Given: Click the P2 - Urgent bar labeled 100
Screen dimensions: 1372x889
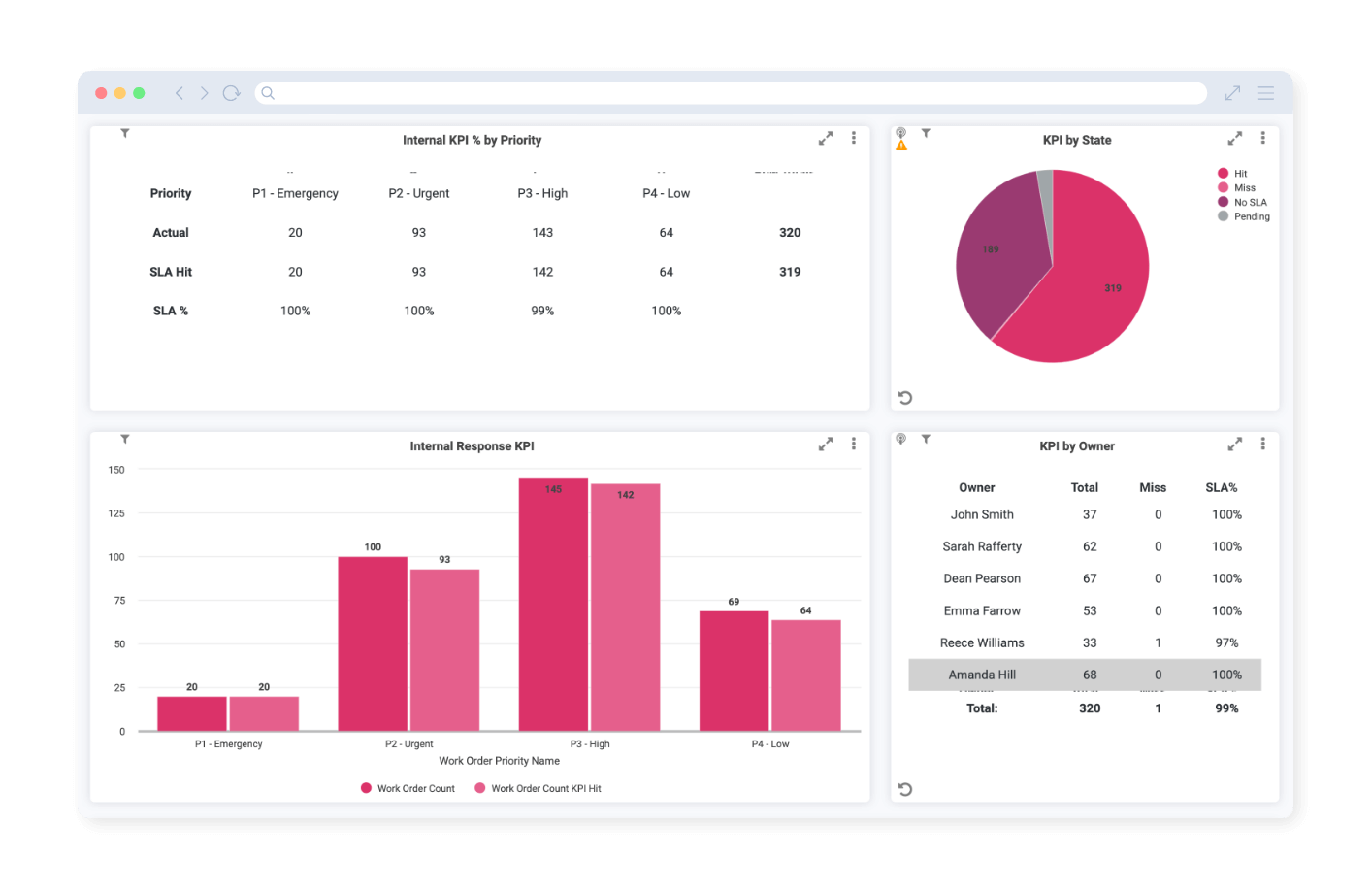Looking at the screenshot, I should (x=373, y=643).
